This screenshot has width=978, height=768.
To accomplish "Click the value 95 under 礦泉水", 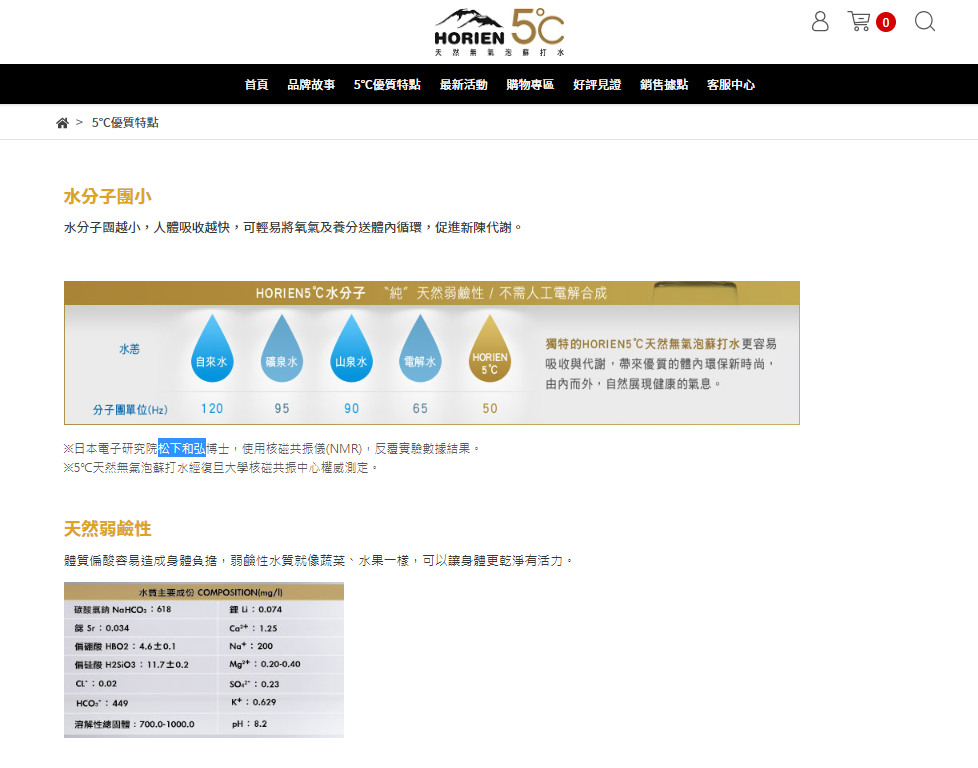I will coord(282,409).
